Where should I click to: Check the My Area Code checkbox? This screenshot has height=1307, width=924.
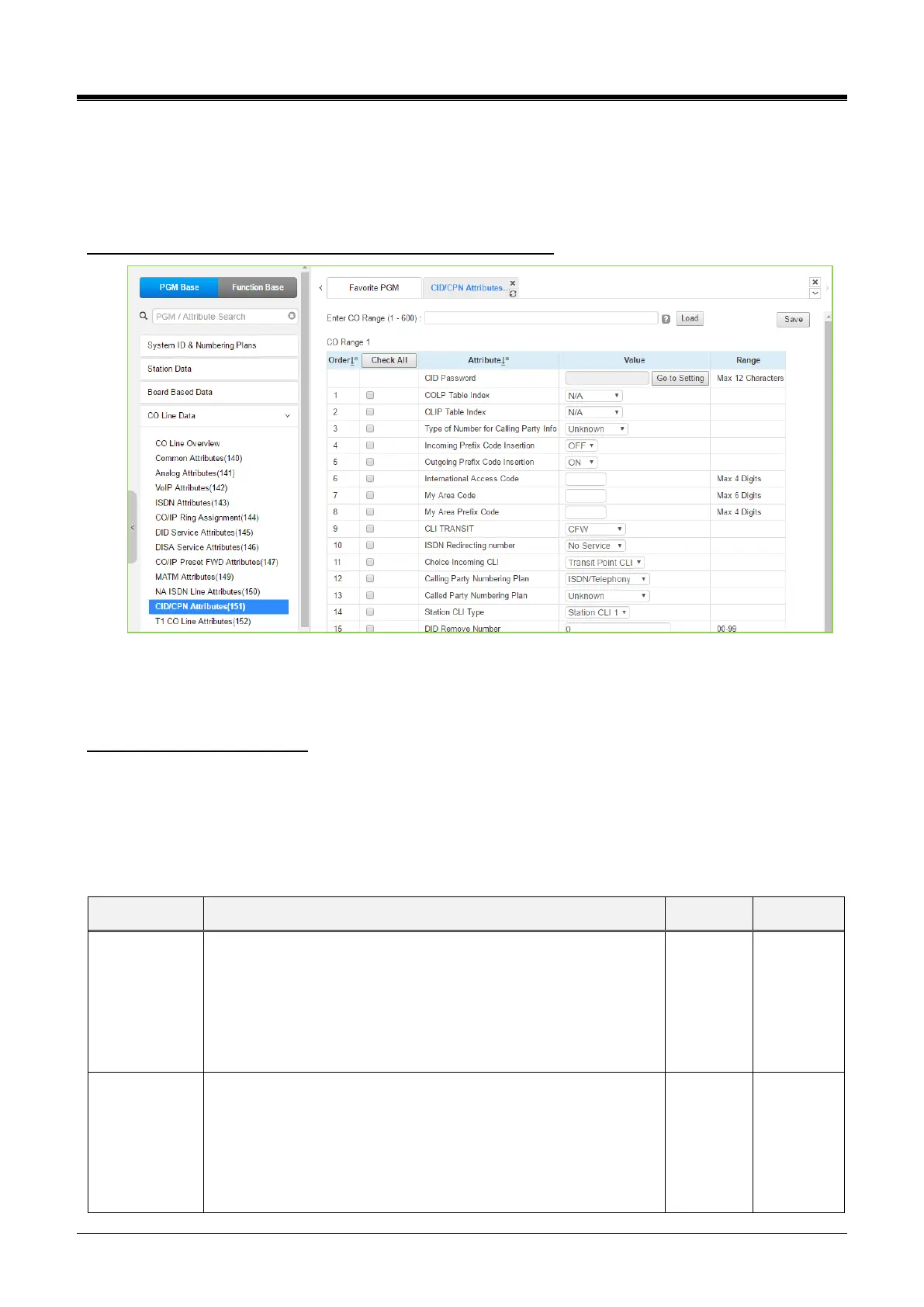[370, 495]
